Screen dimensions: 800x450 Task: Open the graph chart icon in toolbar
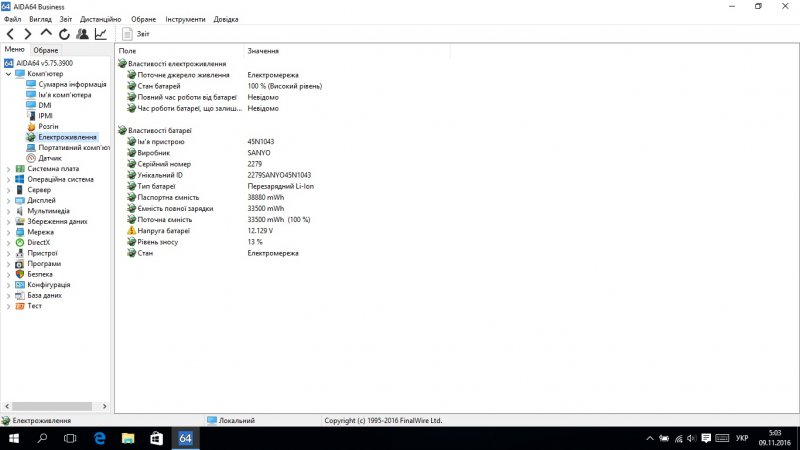(101, 33)
